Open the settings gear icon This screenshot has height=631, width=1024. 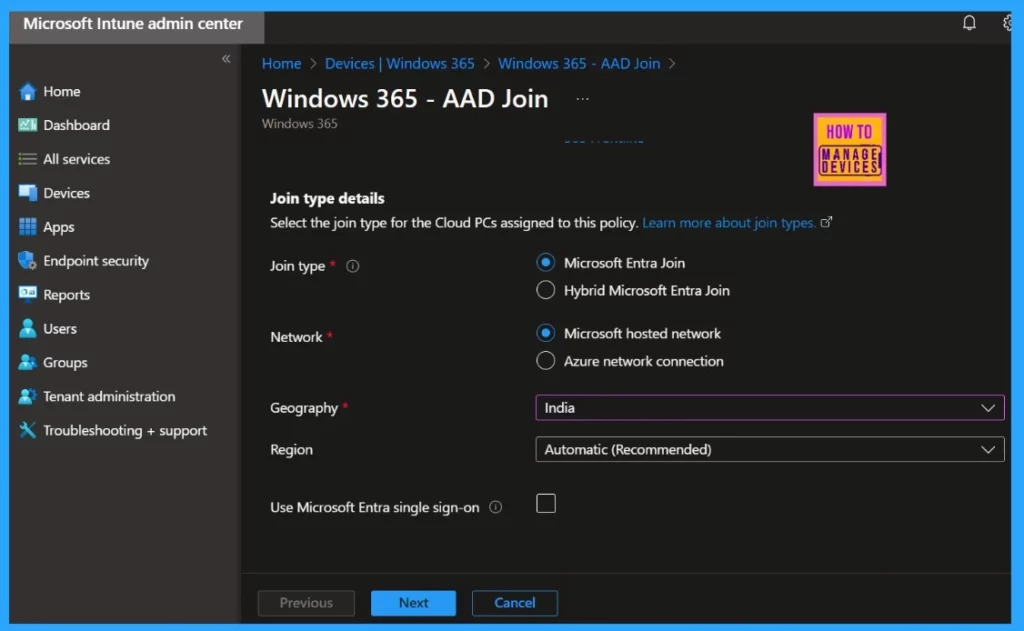pyautogui.click(x=1008, y=24)
